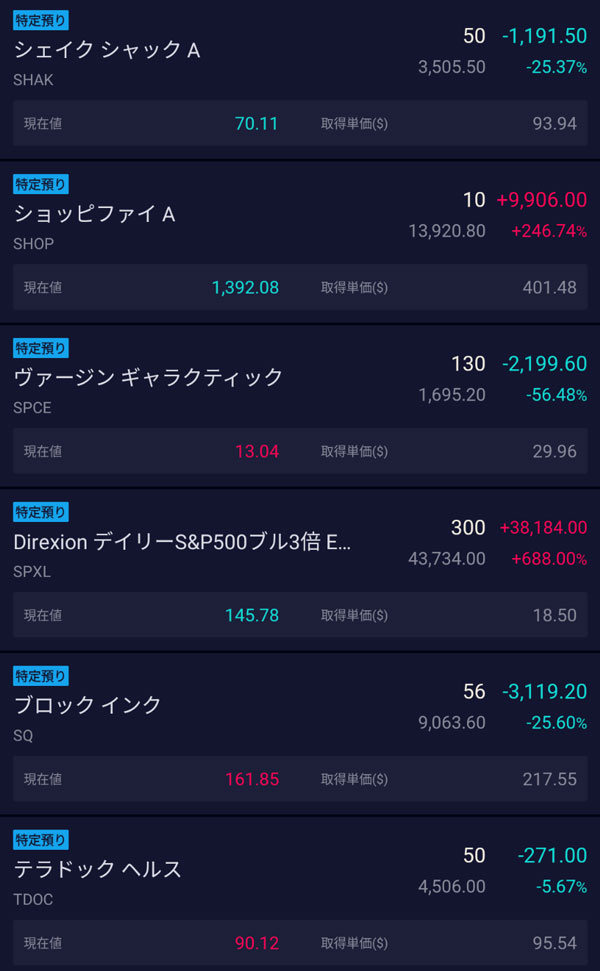Tap the SHOP current price 1,392.08
This screenshot has width=600, height=971.
[245, 288]
